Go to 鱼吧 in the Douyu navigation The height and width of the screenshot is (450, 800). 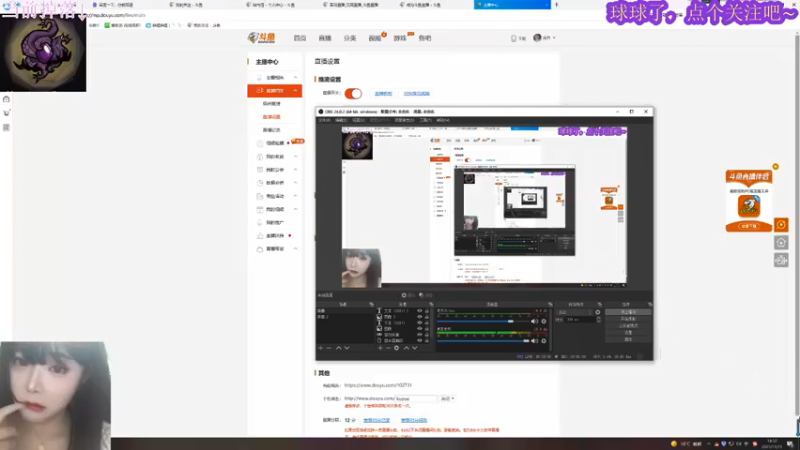424,38
